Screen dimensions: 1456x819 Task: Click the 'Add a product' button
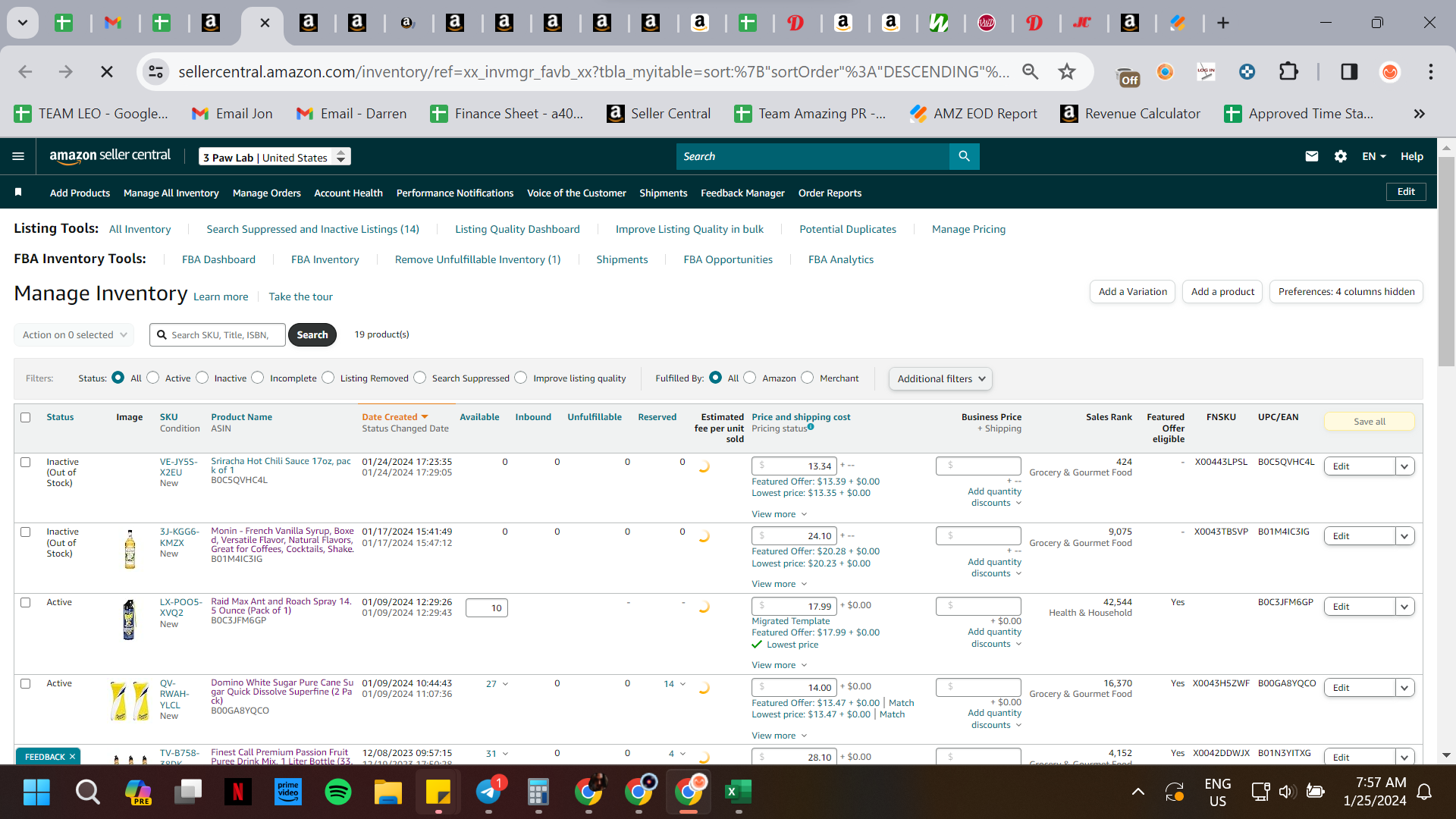pos(1222,292)
